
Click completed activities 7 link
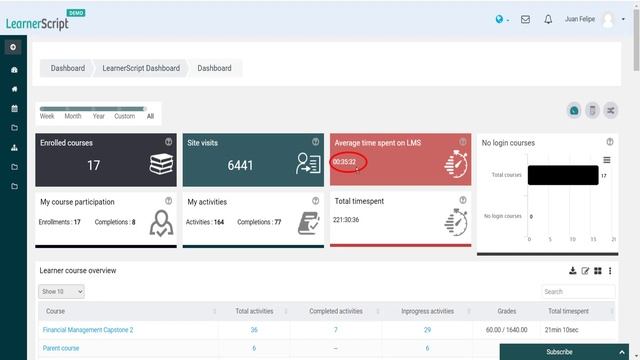(x=336, y=330)
